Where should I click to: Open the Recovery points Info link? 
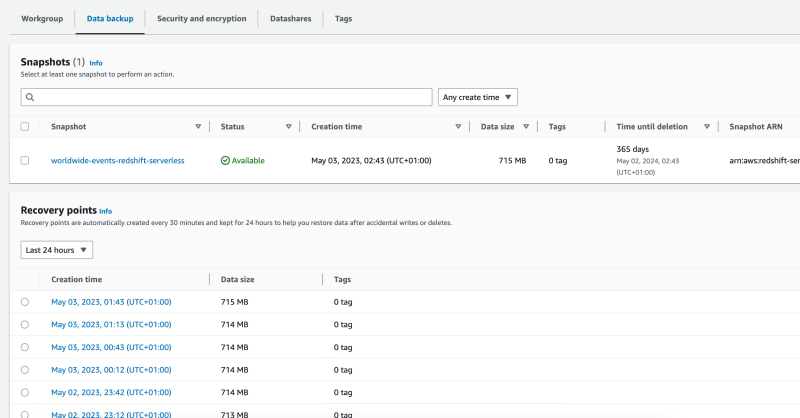click(106, 211)
